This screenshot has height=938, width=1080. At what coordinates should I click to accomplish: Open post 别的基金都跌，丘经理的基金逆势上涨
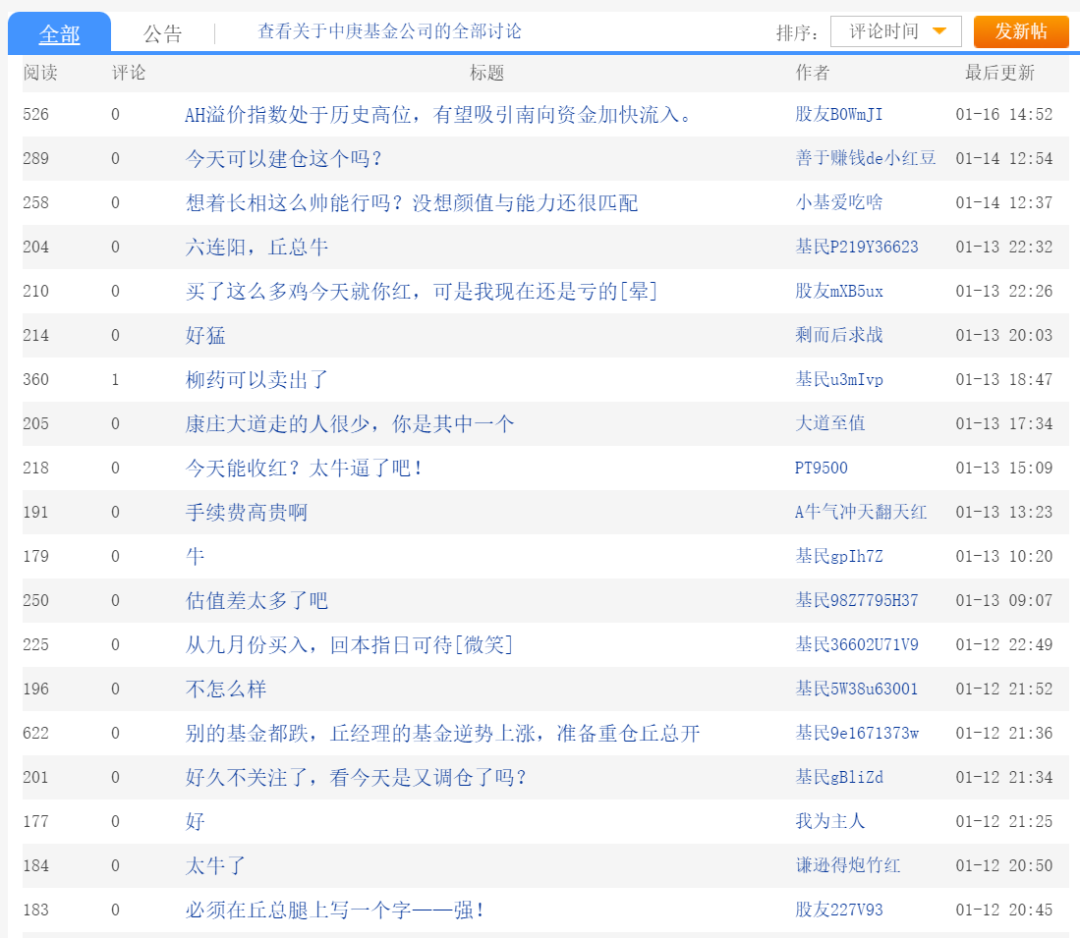click(x=442, y=733)
